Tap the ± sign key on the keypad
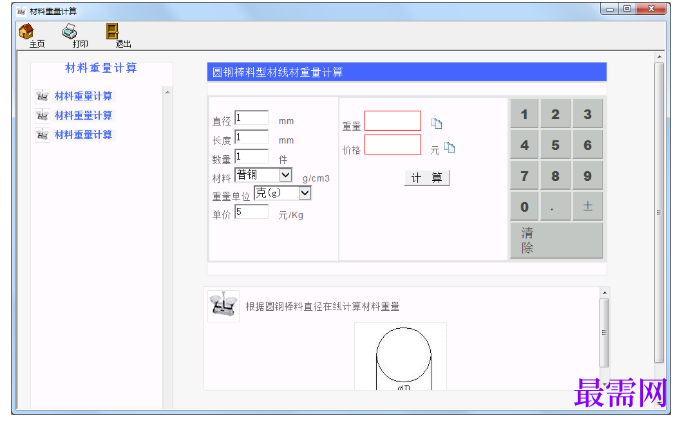The height and width of the screenshot is (424, 686). pos(588,206)
